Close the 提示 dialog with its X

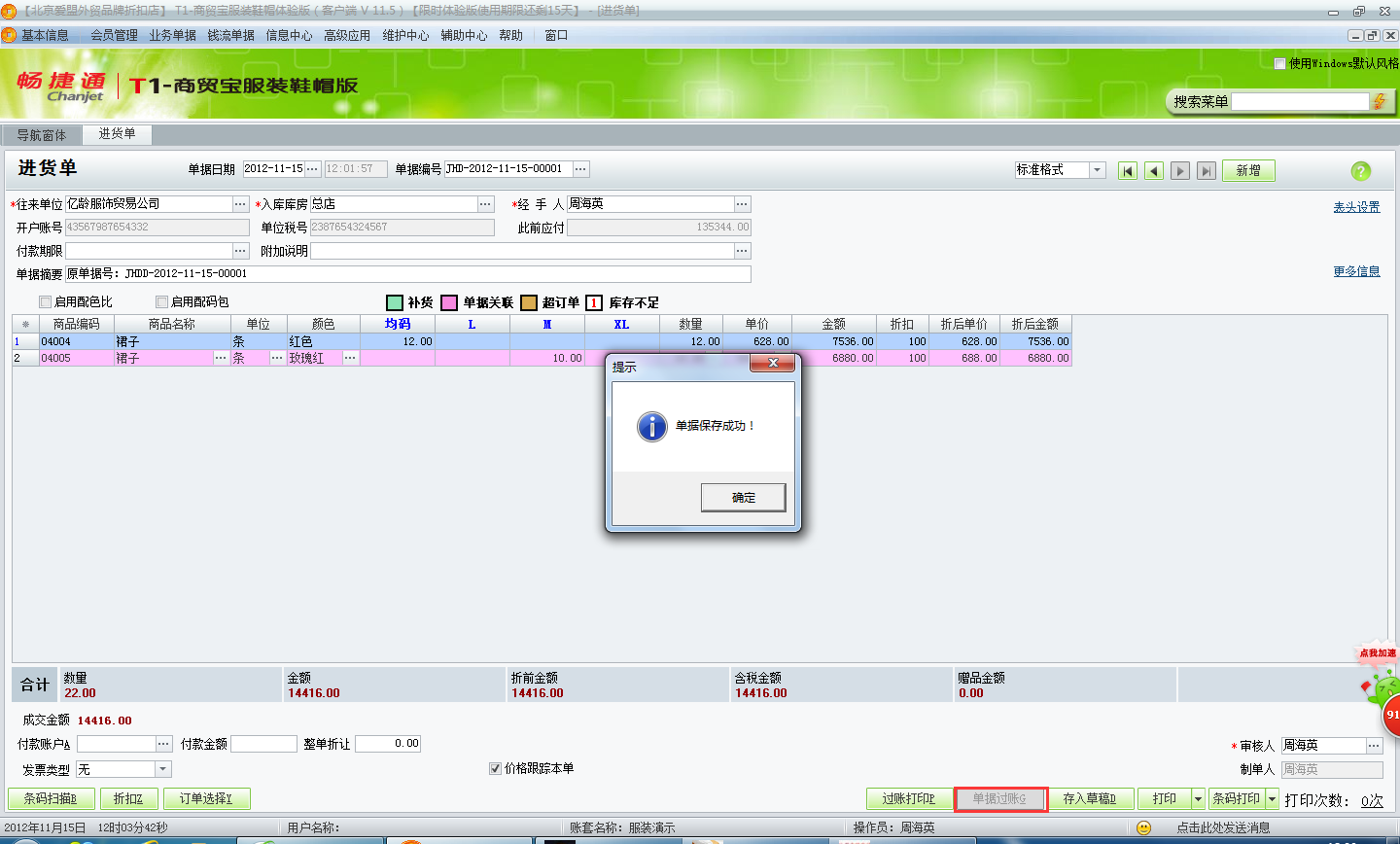coord(773,364)
